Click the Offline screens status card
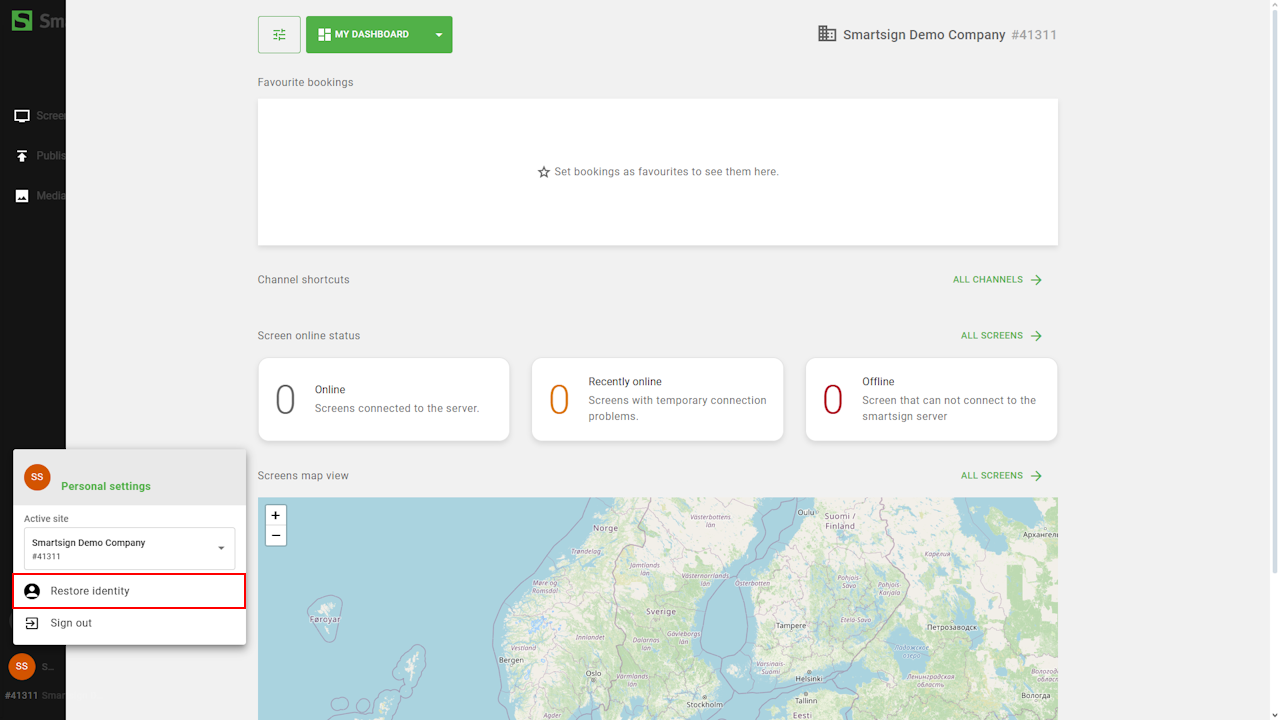 tap(931, 400)
